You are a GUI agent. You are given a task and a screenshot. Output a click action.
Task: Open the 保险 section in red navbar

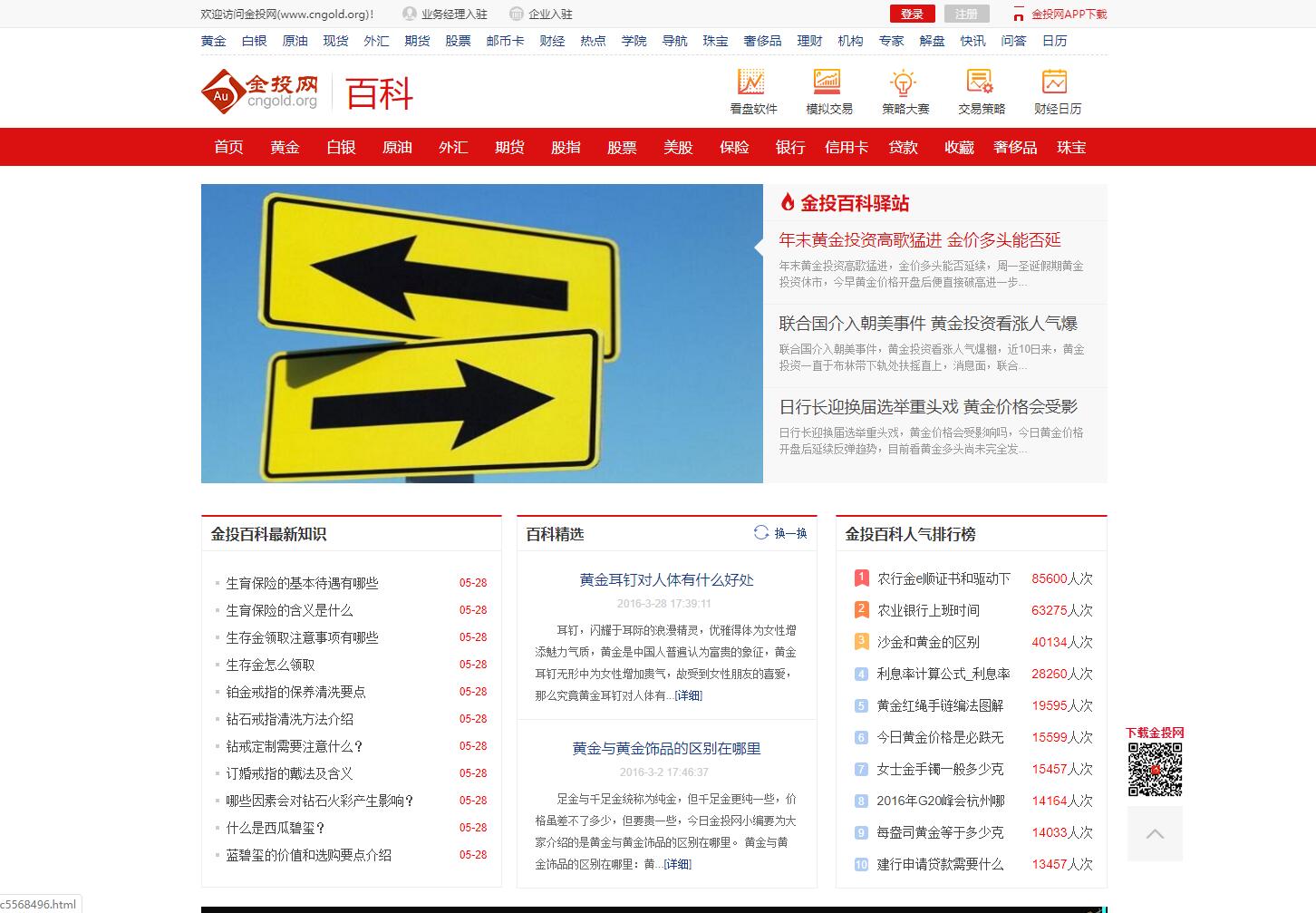[734, 147]
